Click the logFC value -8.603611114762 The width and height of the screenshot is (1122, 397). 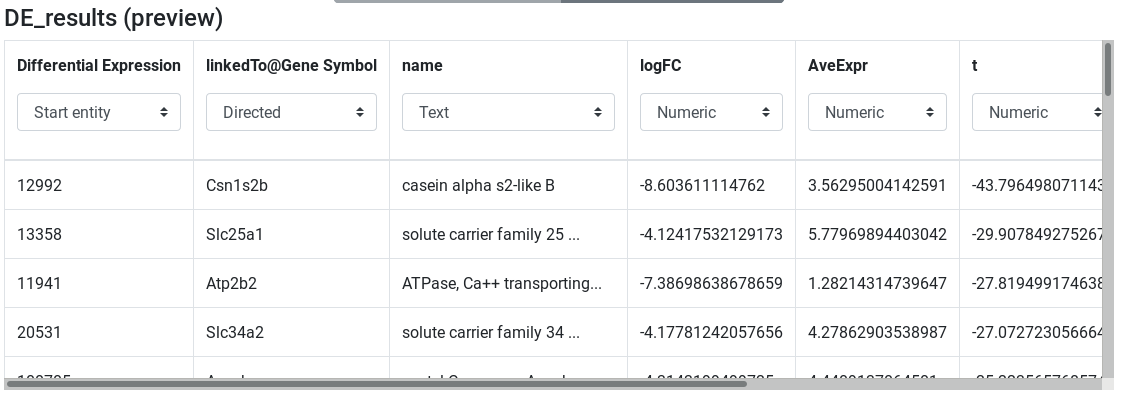pos(702,185)
